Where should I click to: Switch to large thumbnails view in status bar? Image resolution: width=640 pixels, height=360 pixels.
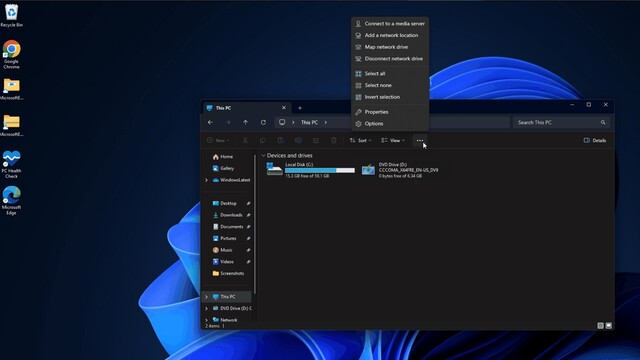(609, 325)
